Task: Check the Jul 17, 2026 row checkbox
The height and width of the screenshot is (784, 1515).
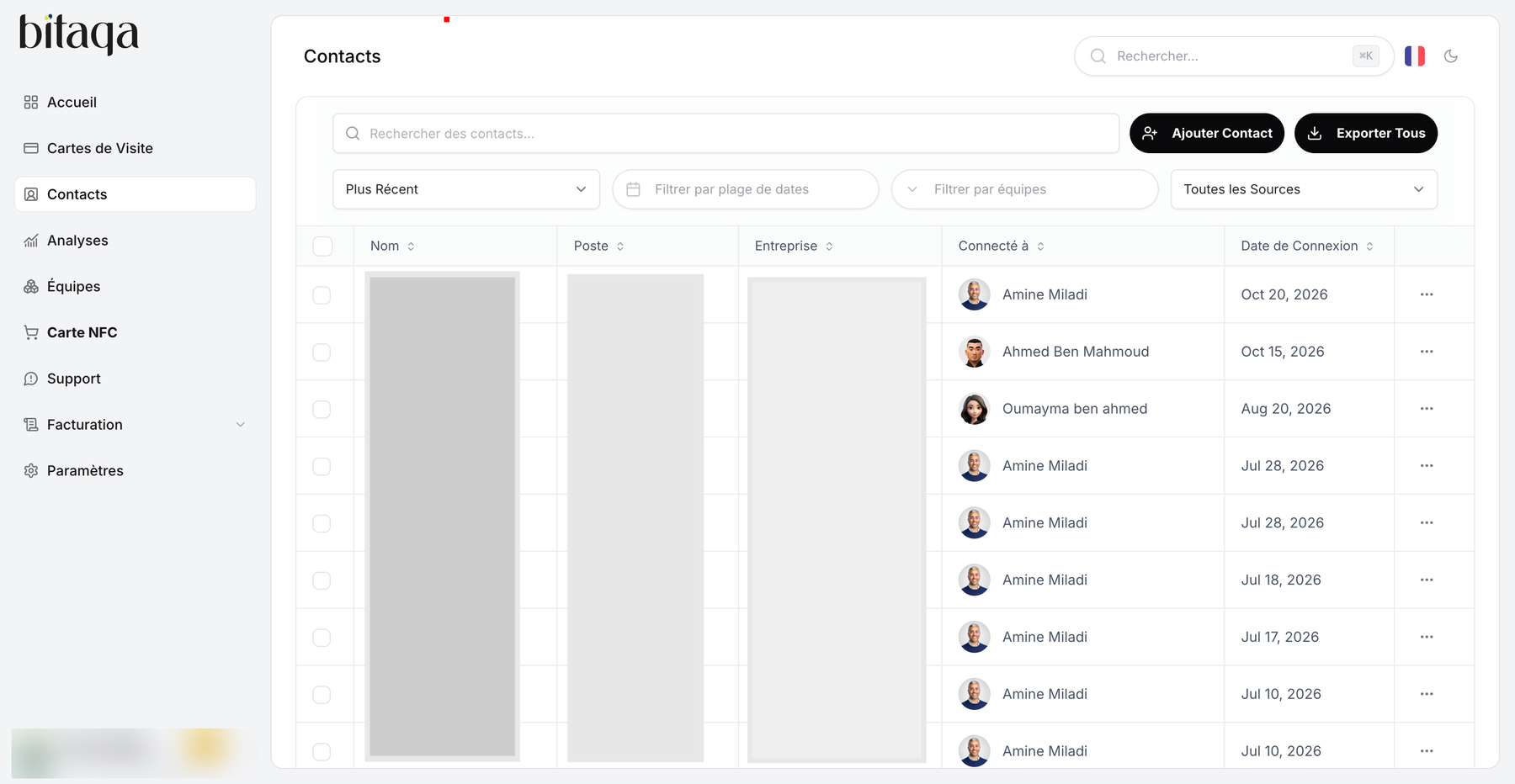Action: coord(322,638)
